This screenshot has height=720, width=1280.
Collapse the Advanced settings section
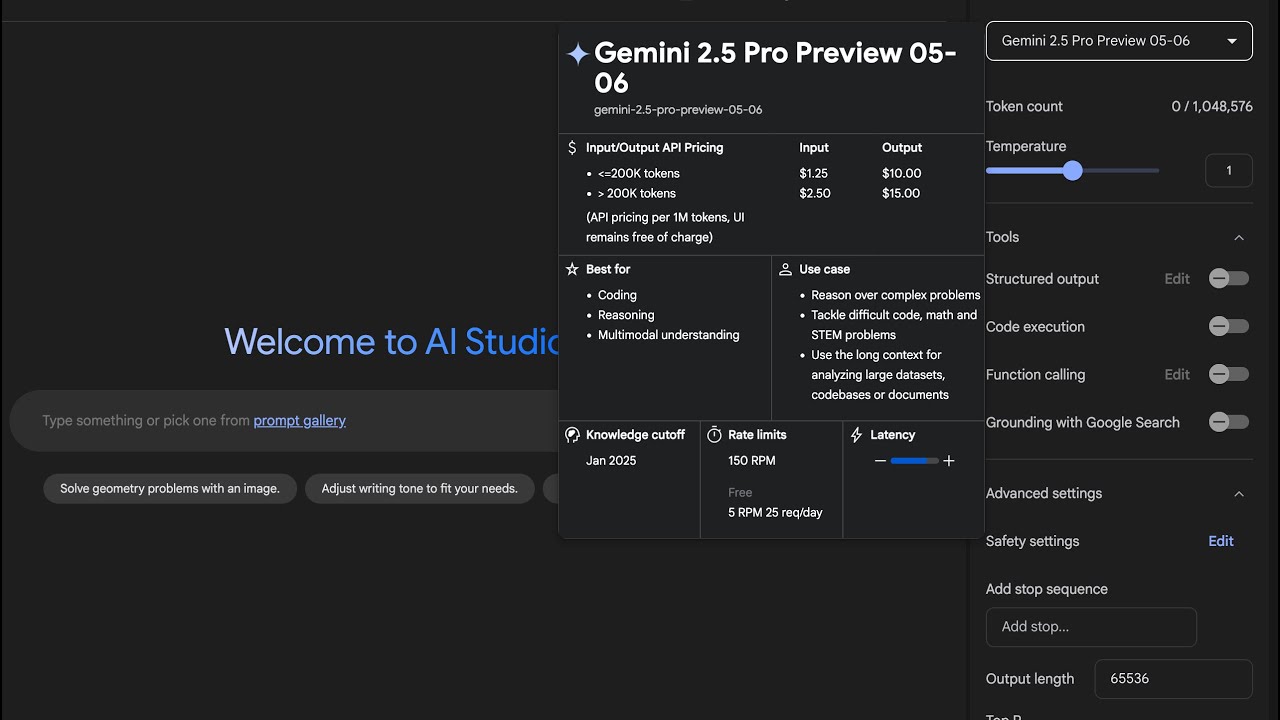tap(1239, 494)
